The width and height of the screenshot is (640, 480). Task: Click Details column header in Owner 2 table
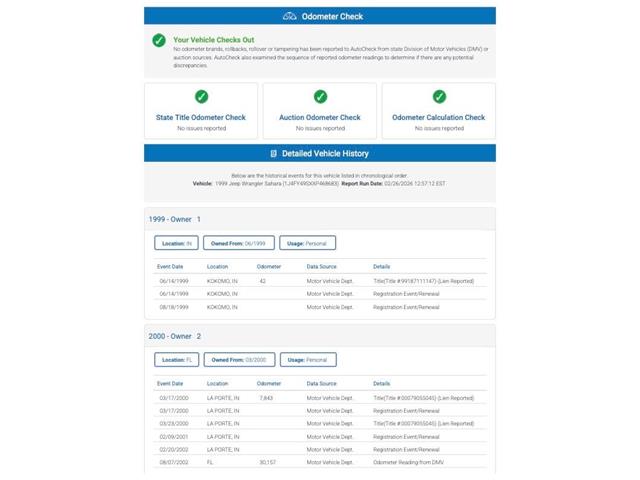coord(382,384)
